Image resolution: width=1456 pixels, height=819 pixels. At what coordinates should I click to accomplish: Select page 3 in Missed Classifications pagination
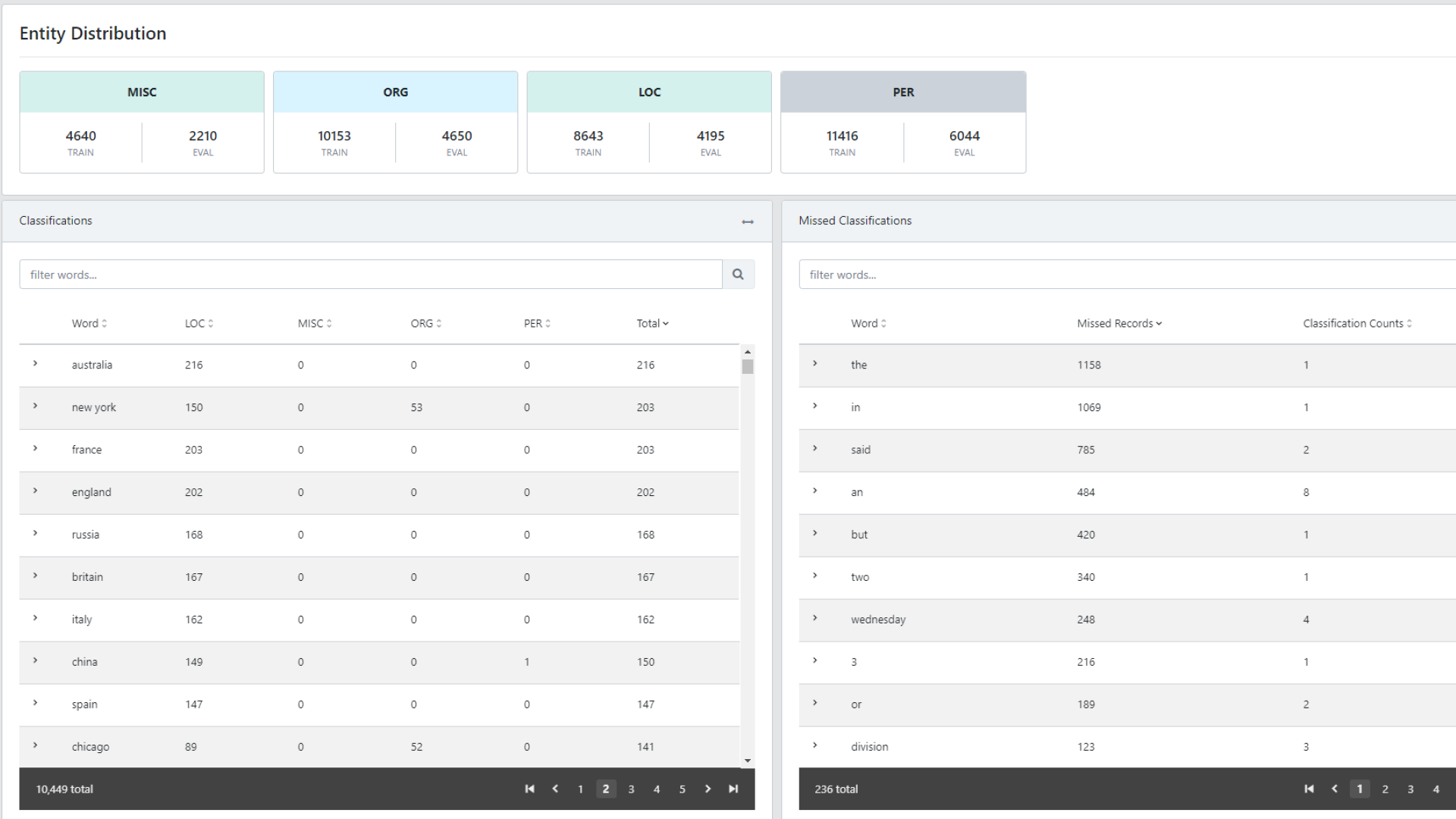1410,789
